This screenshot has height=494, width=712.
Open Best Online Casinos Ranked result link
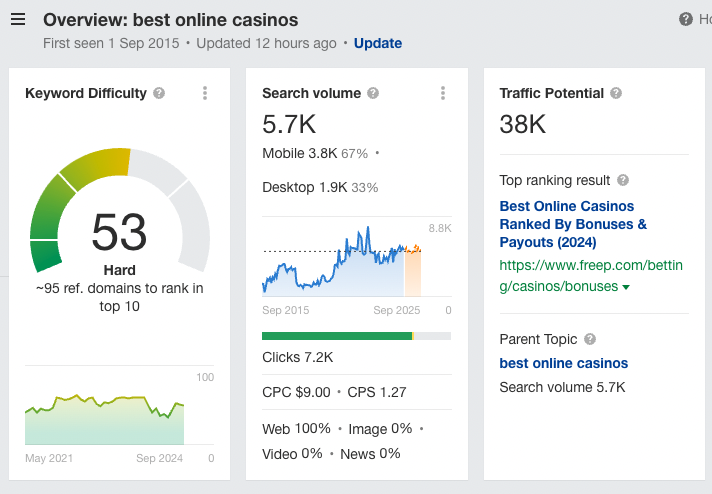(x=573, y=224)
